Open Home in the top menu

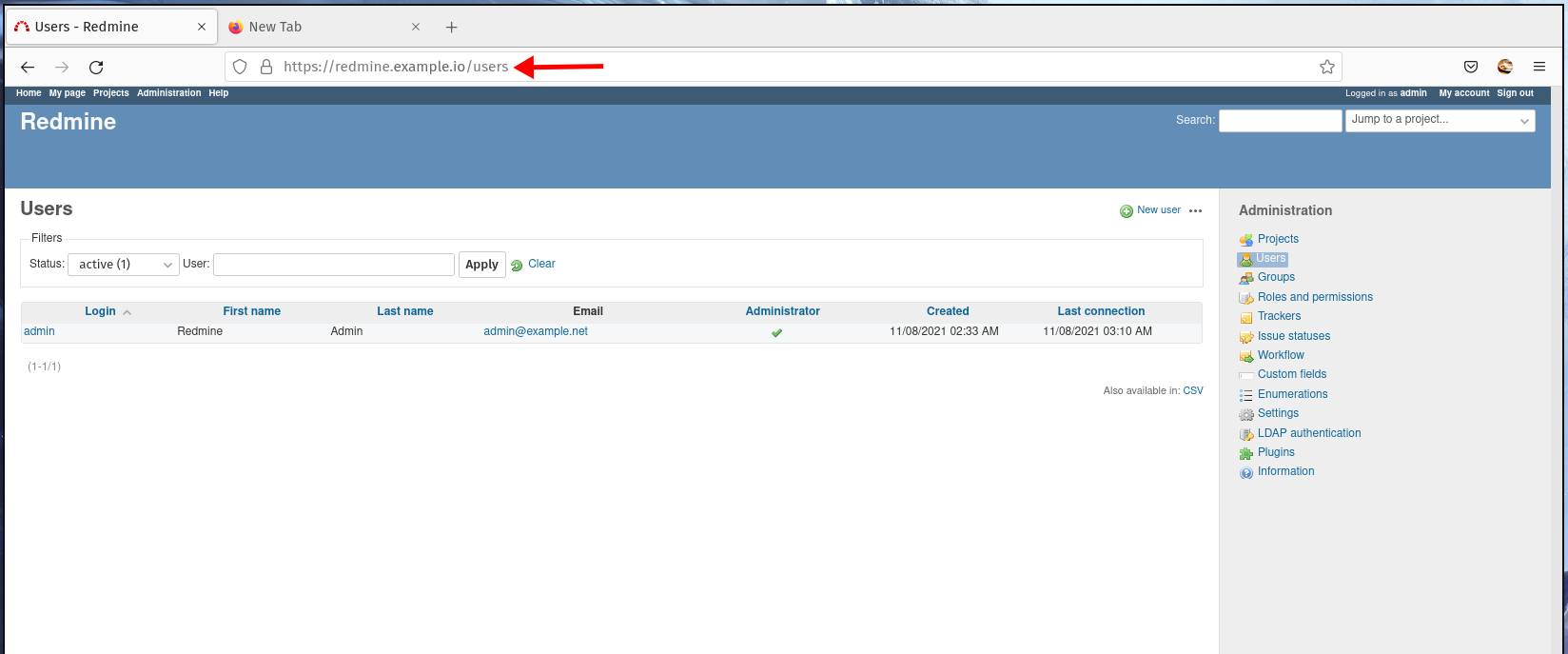29,93
